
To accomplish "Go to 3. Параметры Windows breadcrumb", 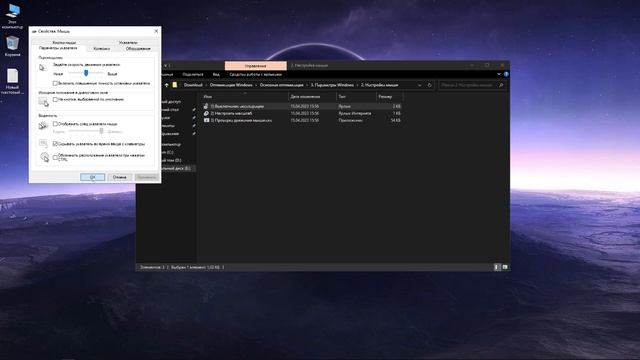I will (332, 85).
